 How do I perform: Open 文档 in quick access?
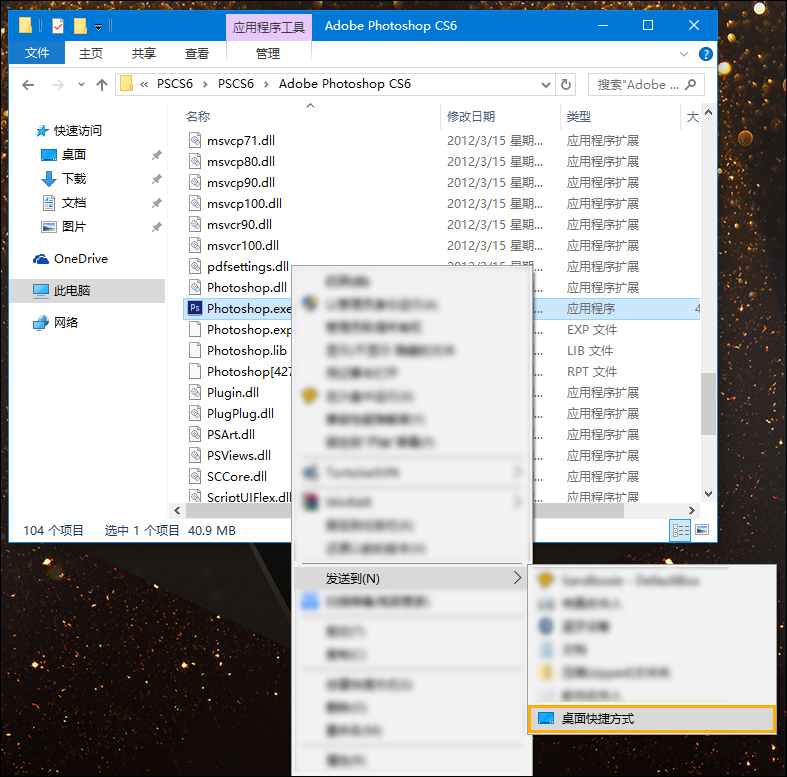63,203
